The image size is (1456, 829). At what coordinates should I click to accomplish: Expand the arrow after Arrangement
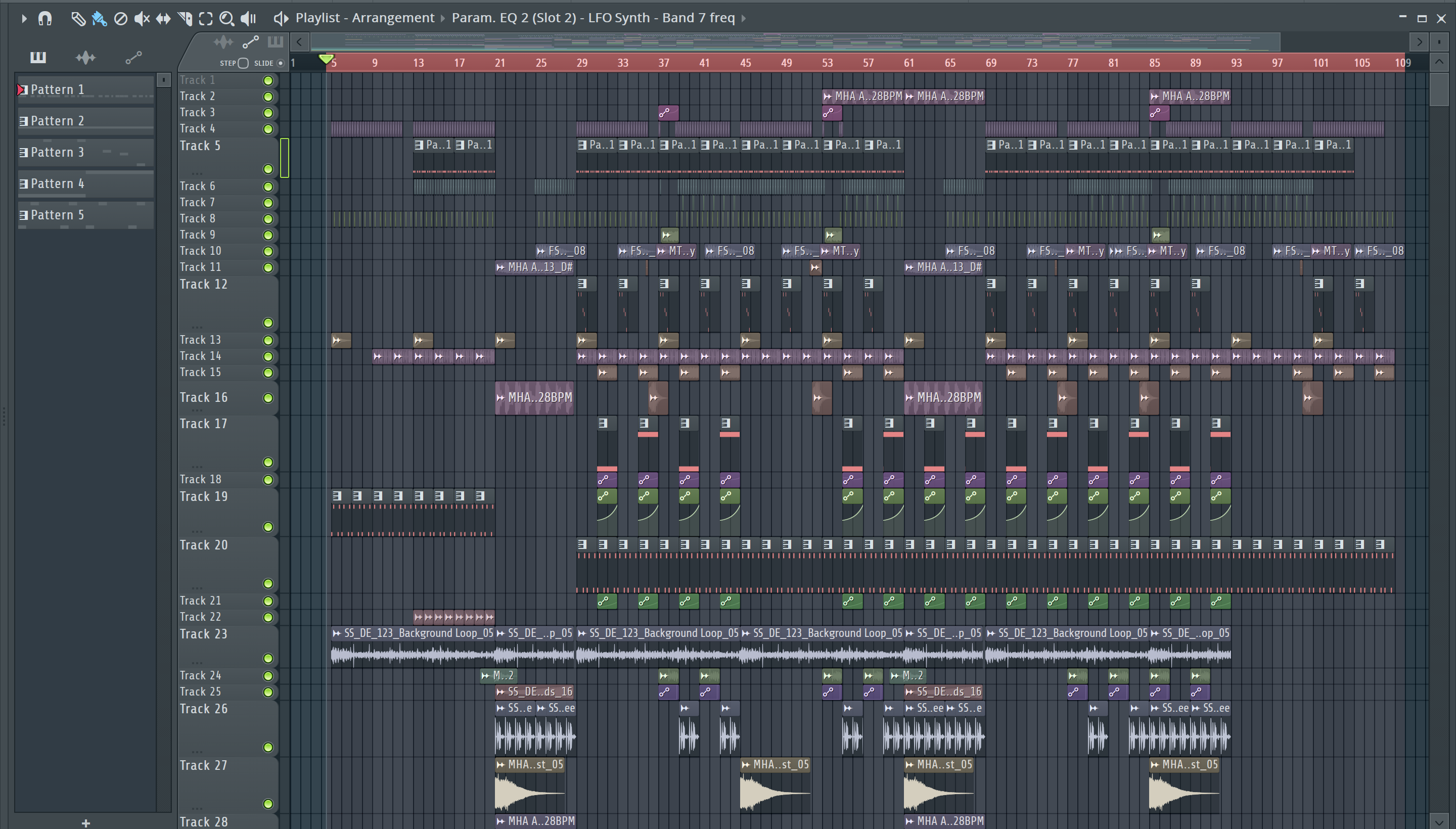442,19
